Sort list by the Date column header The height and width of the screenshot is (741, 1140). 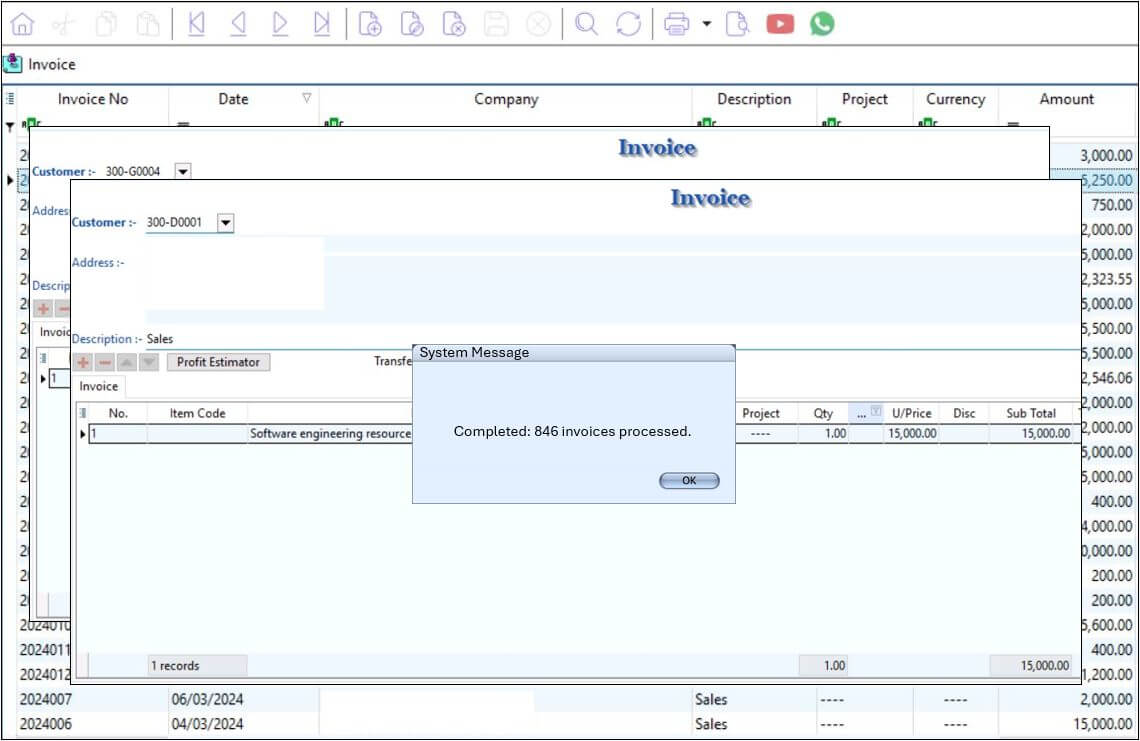point(233,99)
